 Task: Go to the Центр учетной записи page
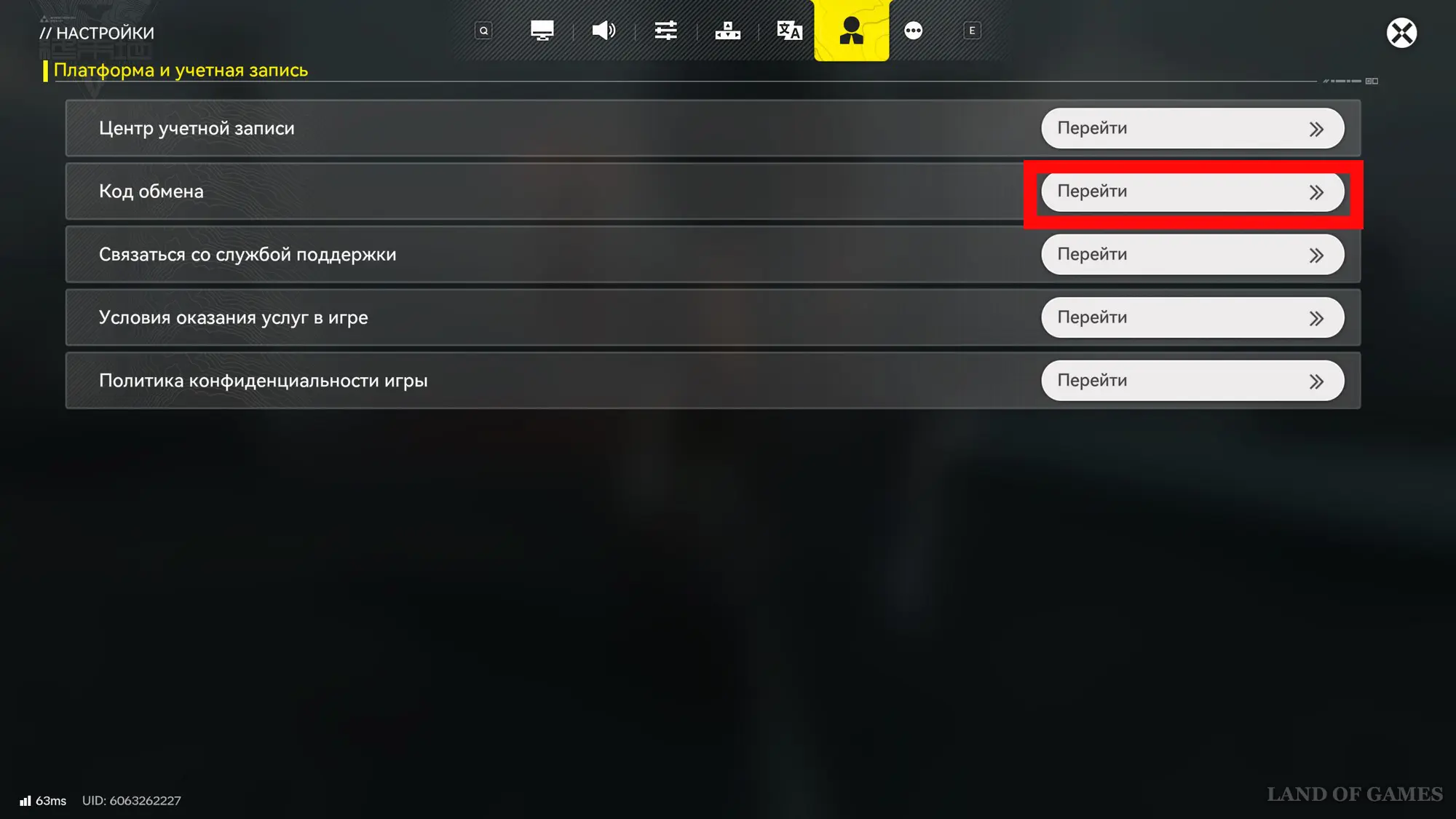(1192, 128)
